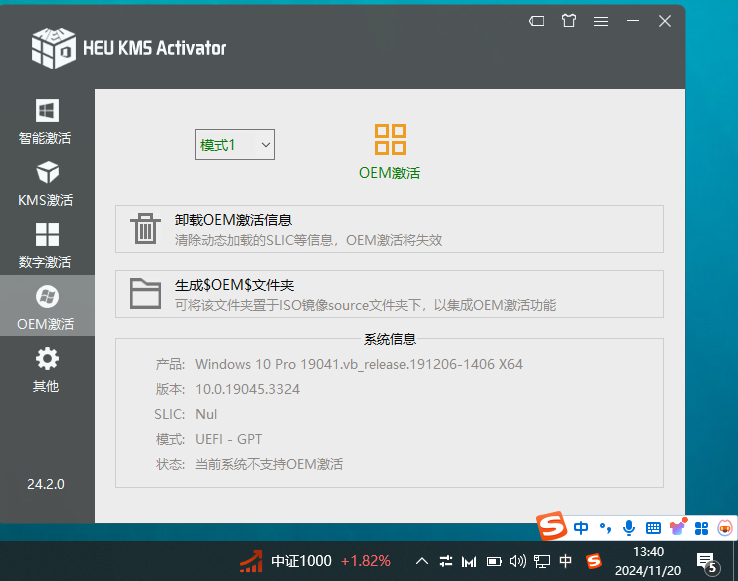The image size is (738, 581).
Task: Click the Sogou avatar face icon
Action: (725, 528)
